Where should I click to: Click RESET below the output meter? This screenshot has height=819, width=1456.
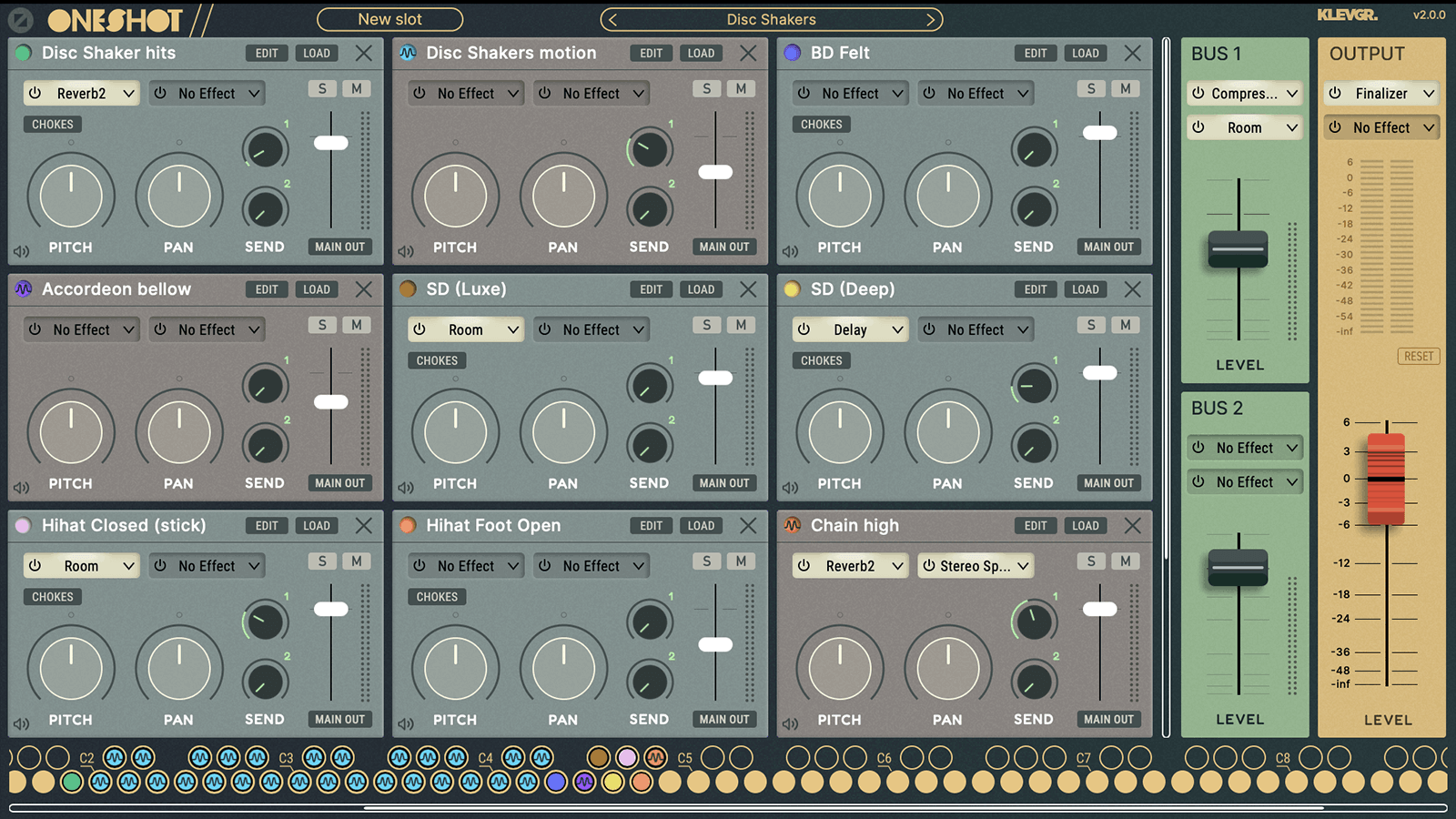click(x=1419, y=356)
